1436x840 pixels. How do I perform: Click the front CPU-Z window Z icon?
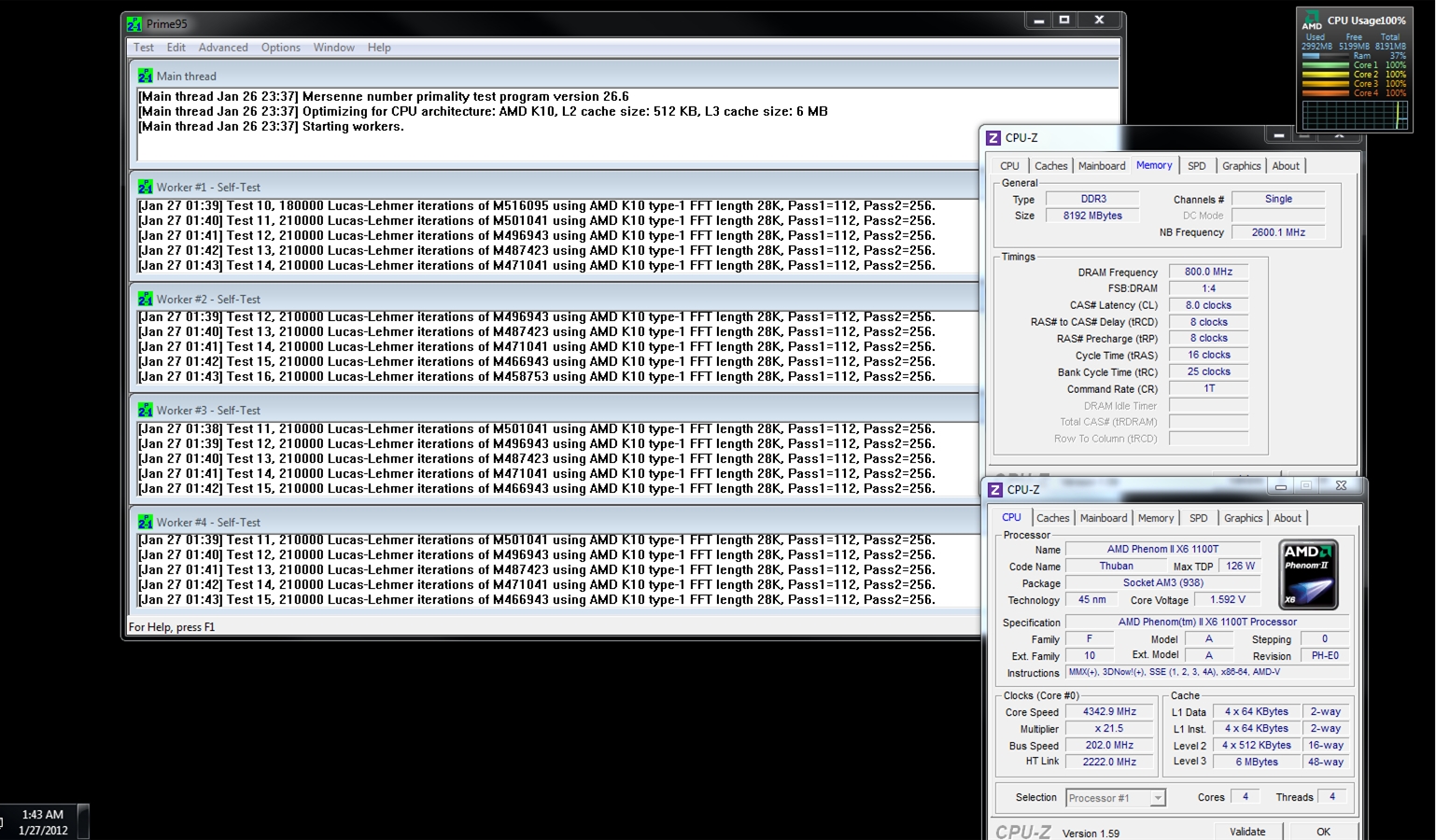pyautogui.click(x=995, y=489)
